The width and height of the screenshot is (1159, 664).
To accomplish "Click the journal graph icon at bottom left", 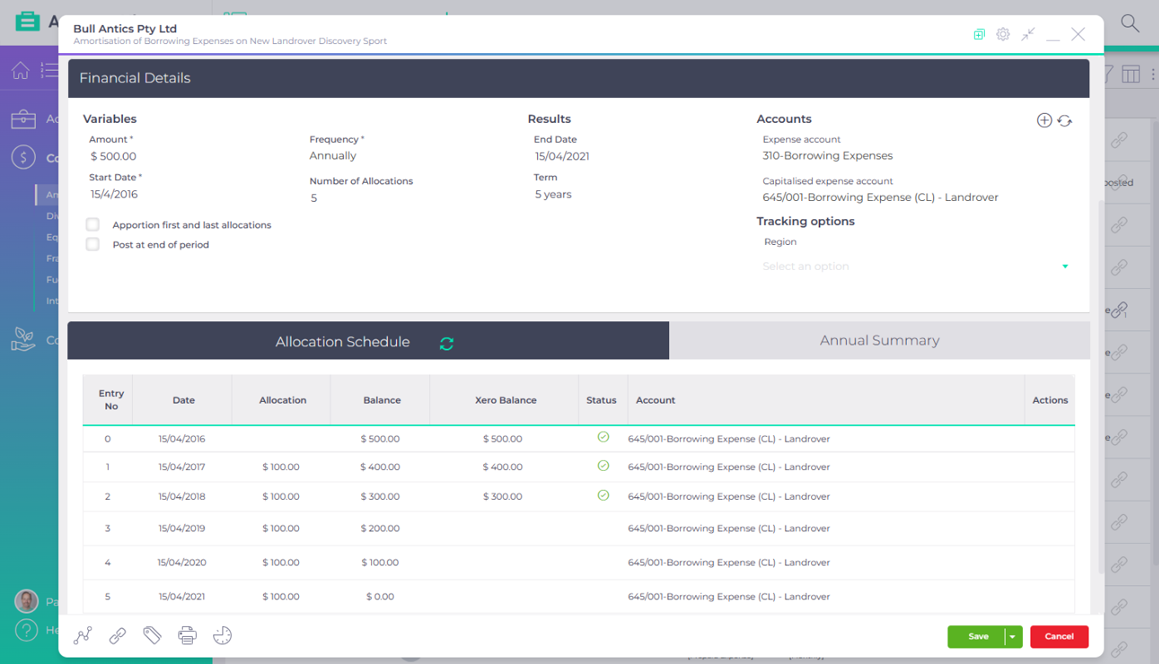I will (x=83, y=635).
